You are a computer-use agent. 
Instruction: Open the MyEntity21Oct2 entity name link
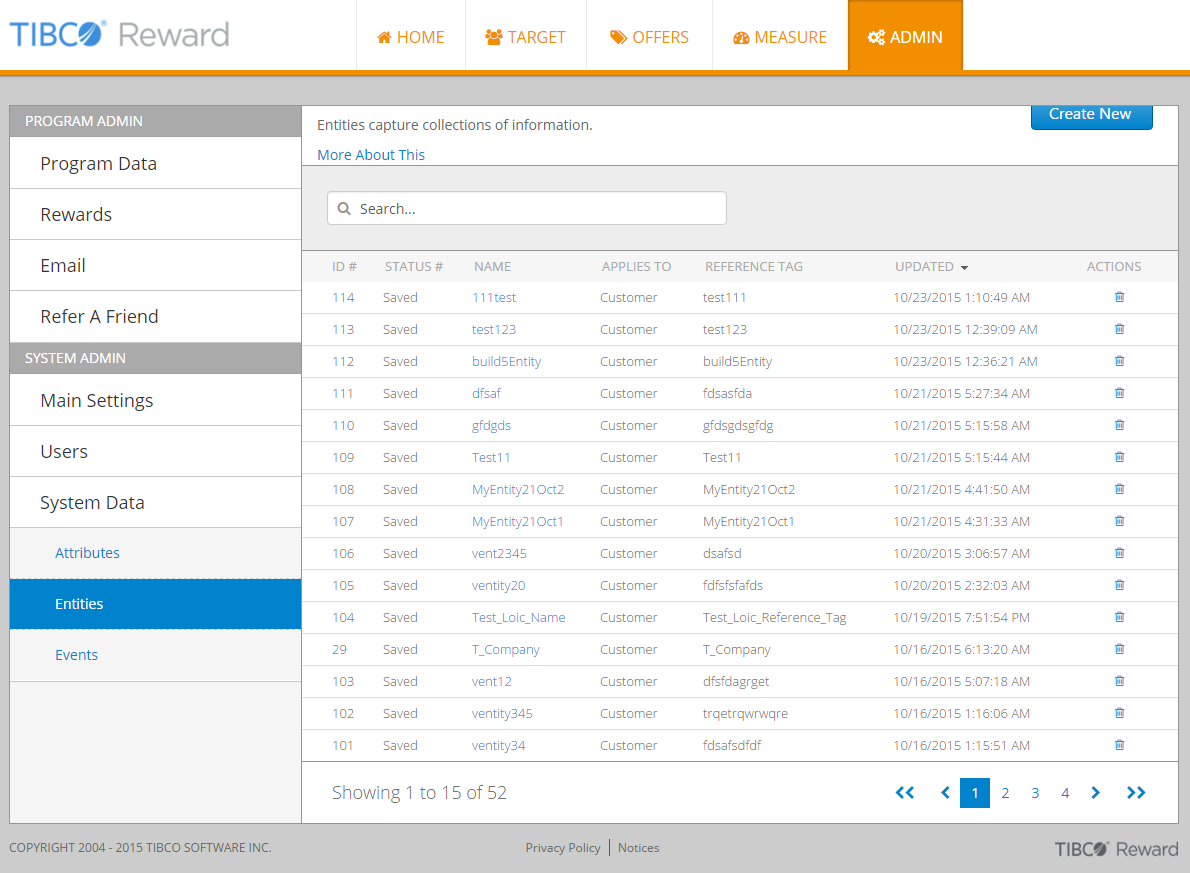pyautogui.click(x=518, y=489)
